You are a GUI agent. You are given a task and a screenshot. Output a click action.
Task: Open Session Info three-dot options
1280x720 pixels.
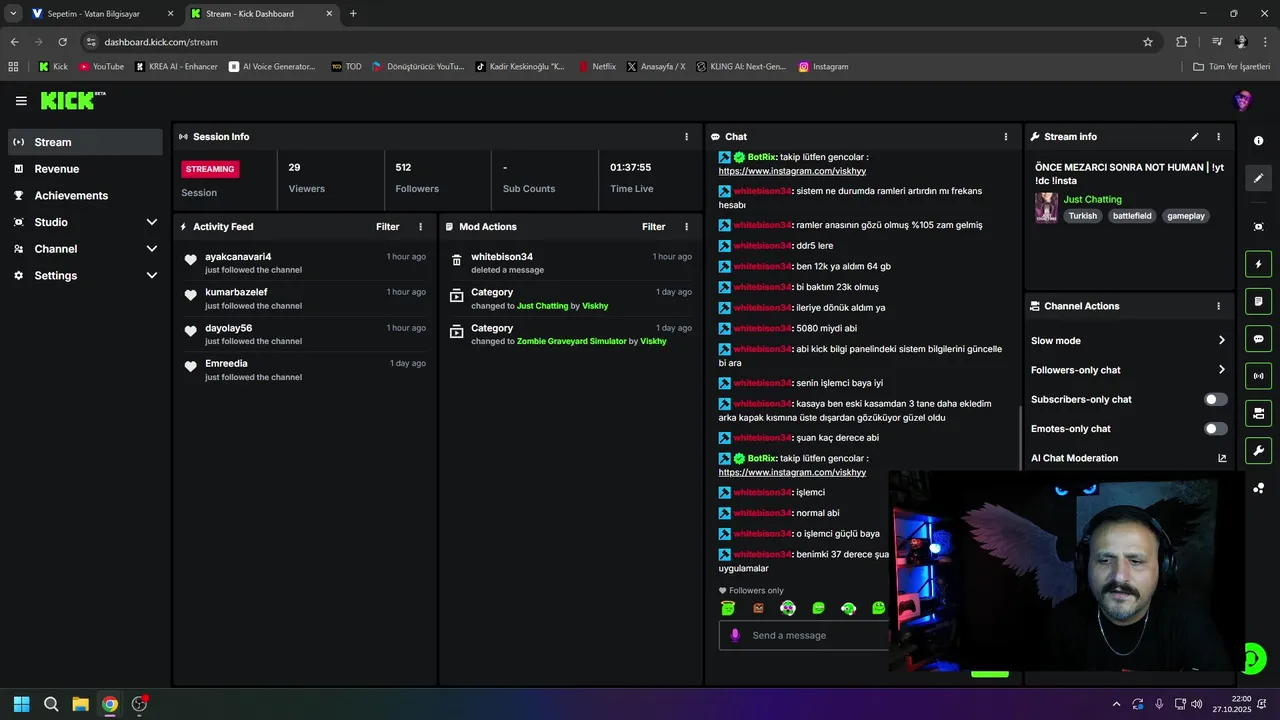coord(686,137)
